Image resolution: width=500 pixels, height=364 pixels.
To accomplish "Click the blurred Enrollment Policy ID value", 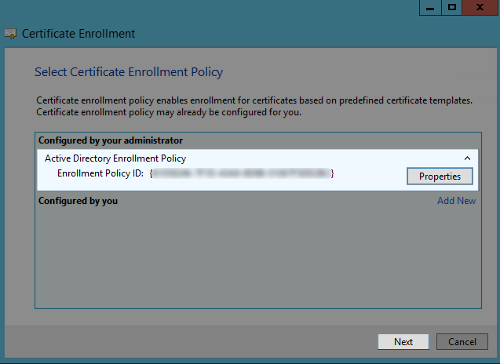I will (x=241, y=173).
